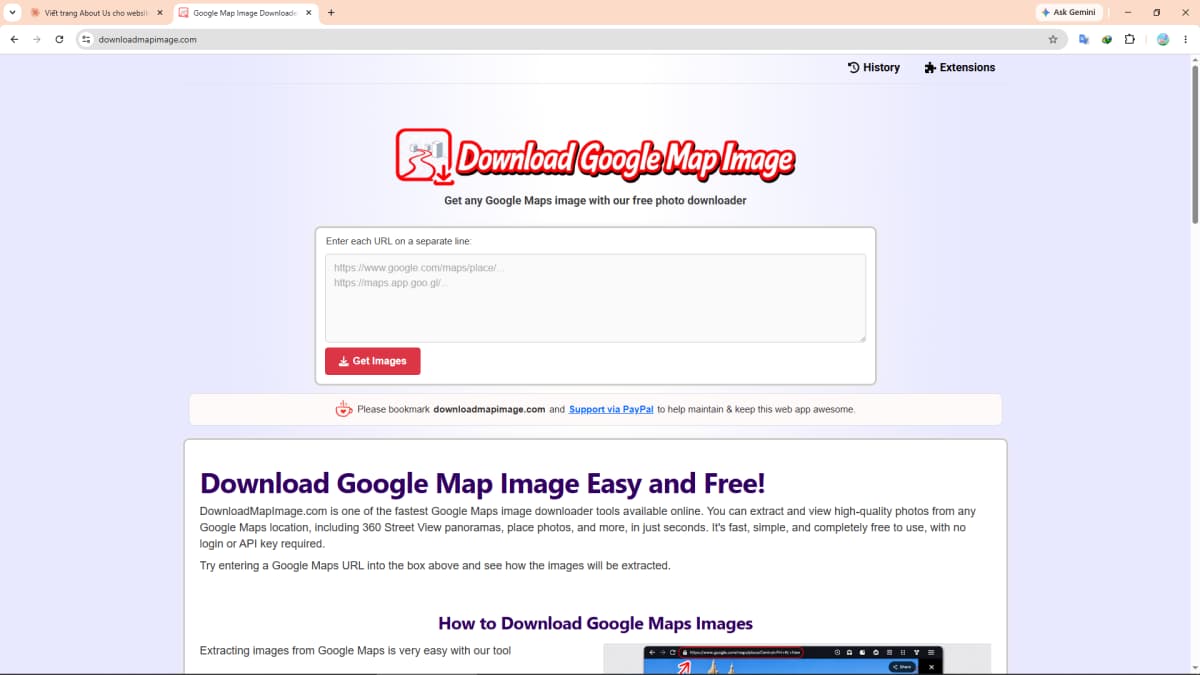Click the tutorial screenshot thumbnail
This screenshot has width=1200, height=675.
pos(797,659)
